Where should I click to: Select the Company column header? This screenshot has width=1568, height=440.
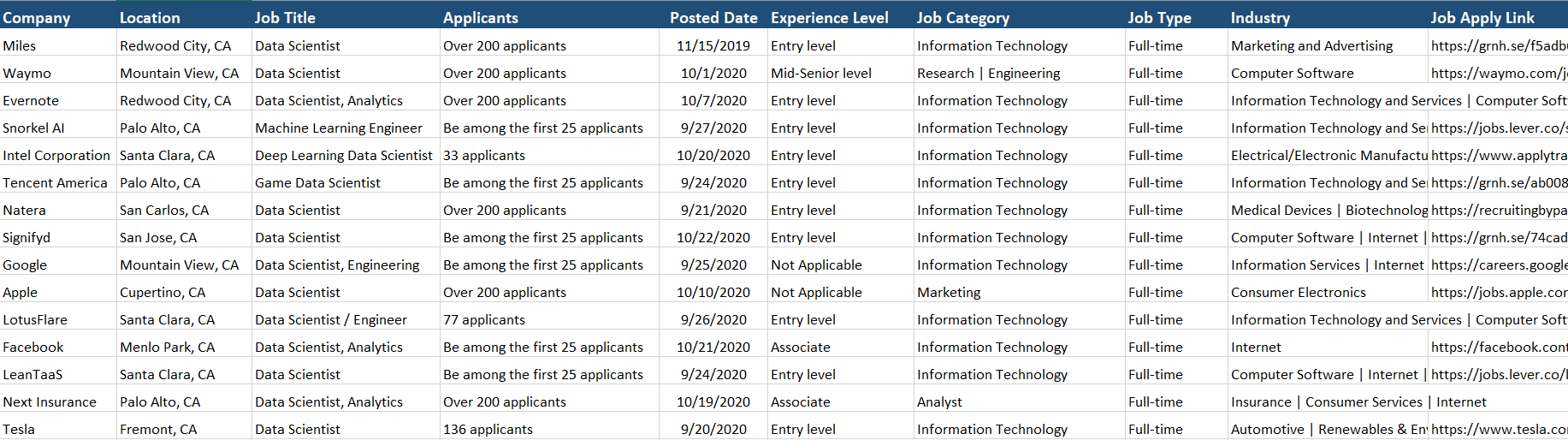click(58, 17)
